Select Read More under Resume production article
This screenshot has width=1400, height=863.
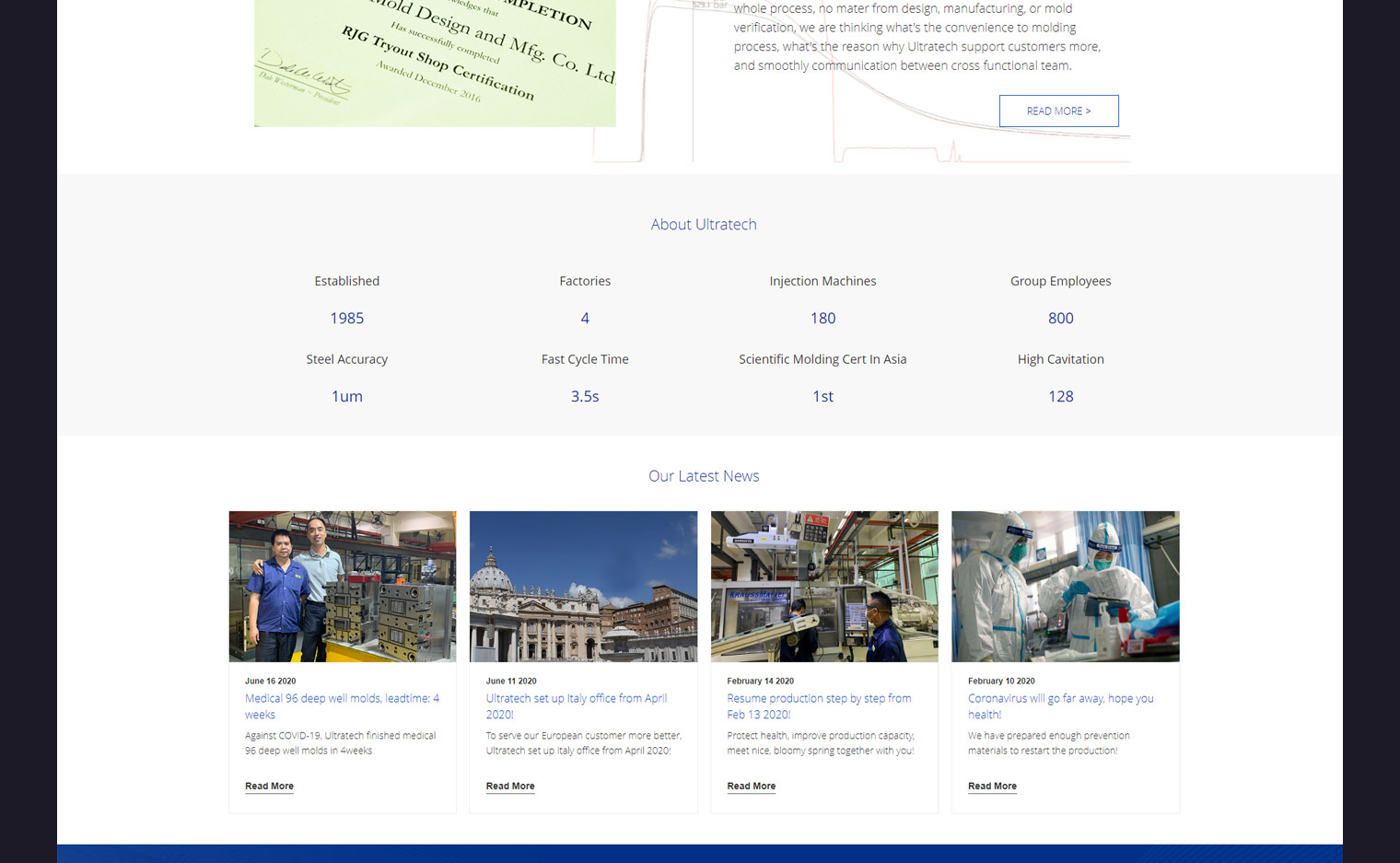pyautogui.click(x=751, y=787)
